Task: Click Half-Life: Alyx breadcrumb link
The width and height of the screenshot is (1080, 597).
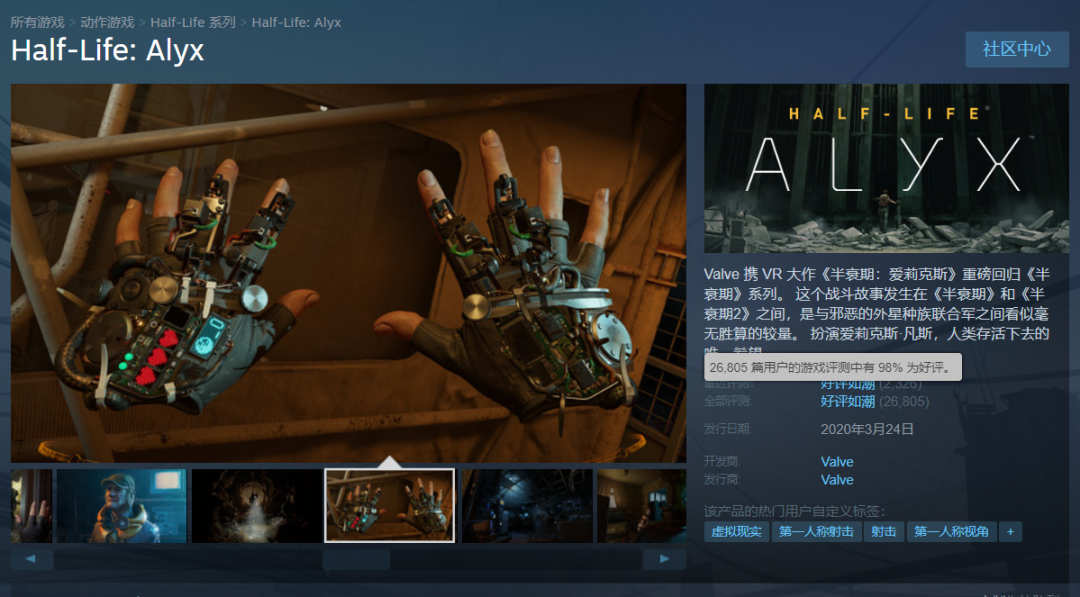Action: (296, 22)
